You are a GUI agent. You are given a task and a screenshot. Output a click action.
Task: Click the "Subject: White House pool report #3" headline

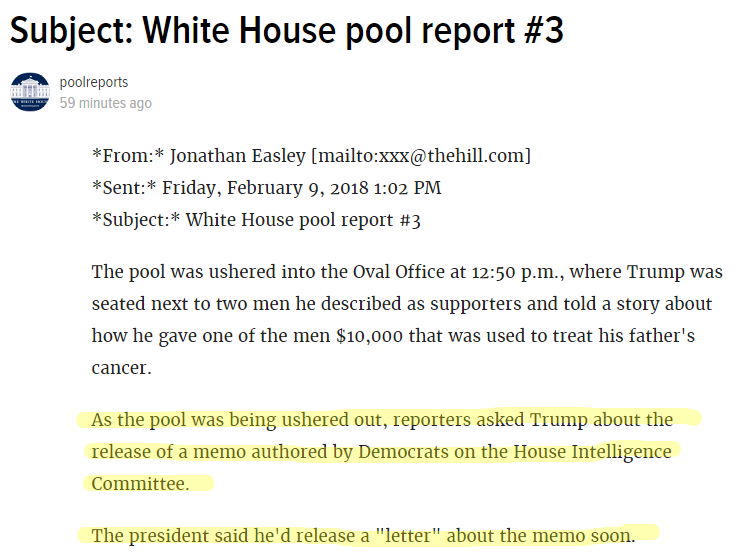point(287,31)
